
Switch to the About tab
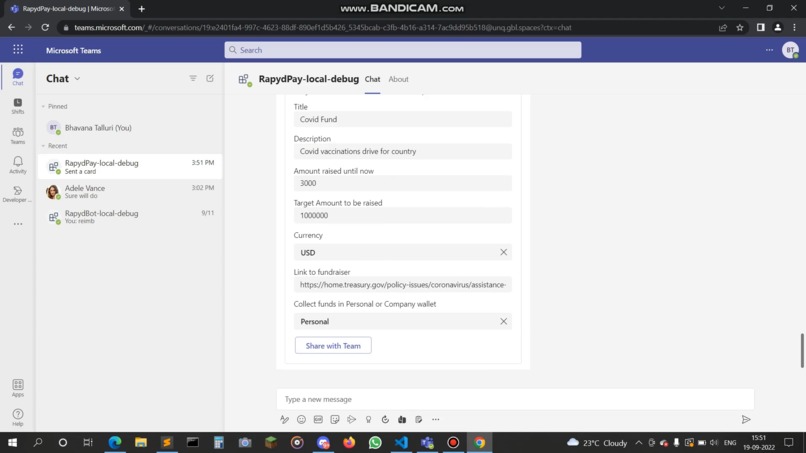point(398,79)
